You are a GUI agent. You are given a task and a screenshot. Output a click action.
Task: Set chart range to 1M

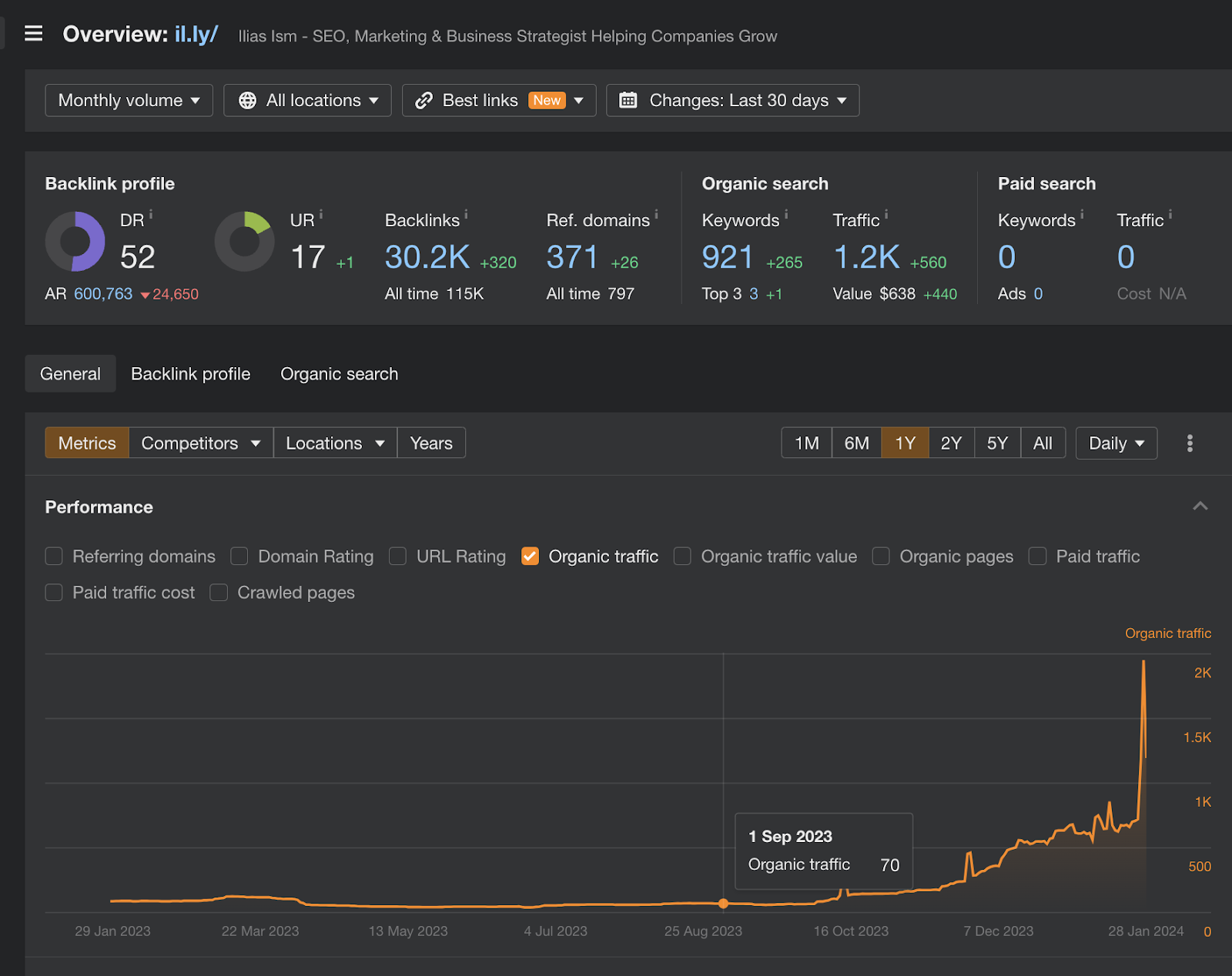pyautogui.click(x=806, y=443)
